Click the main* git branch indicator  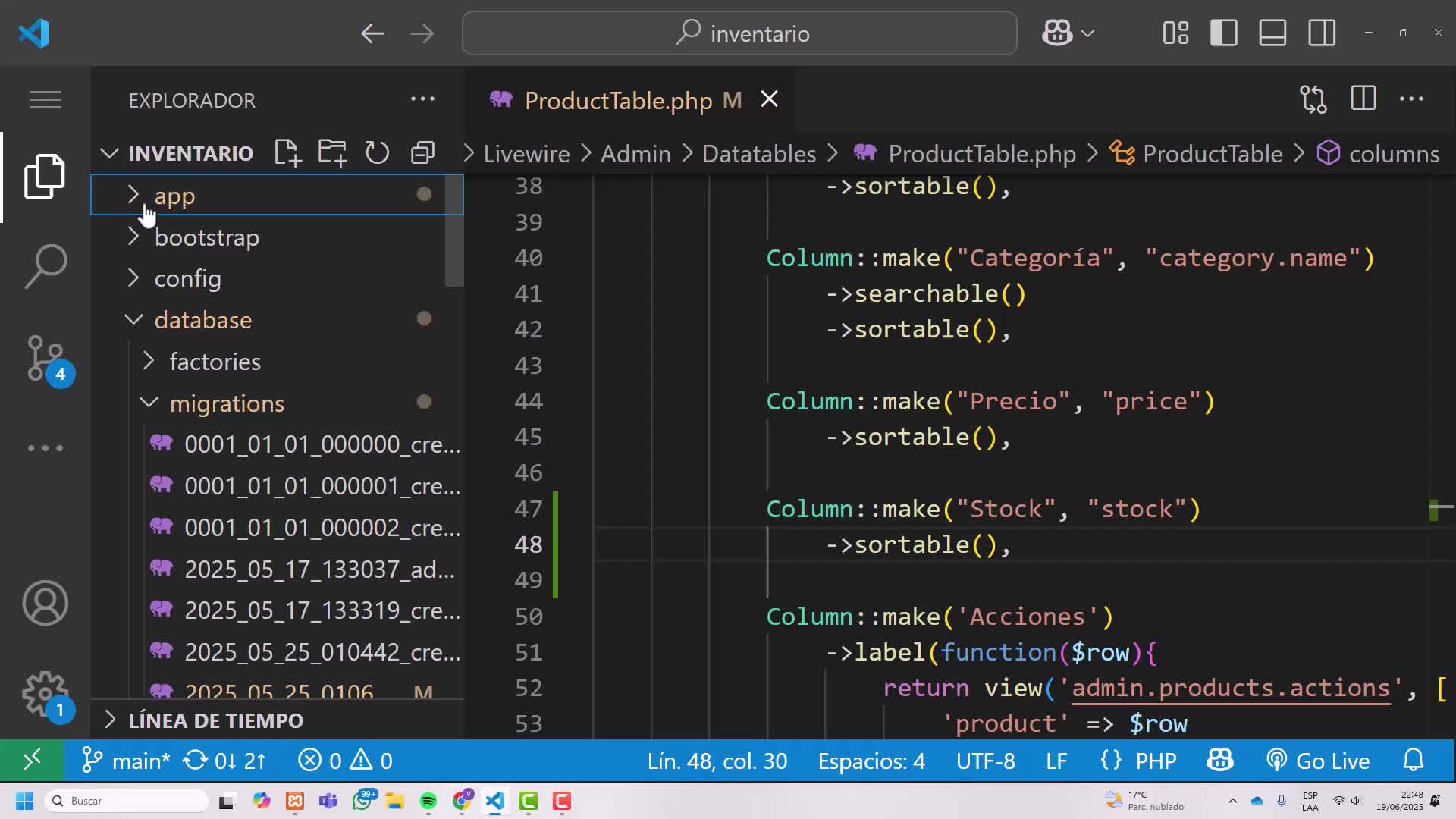pos(125,760)
